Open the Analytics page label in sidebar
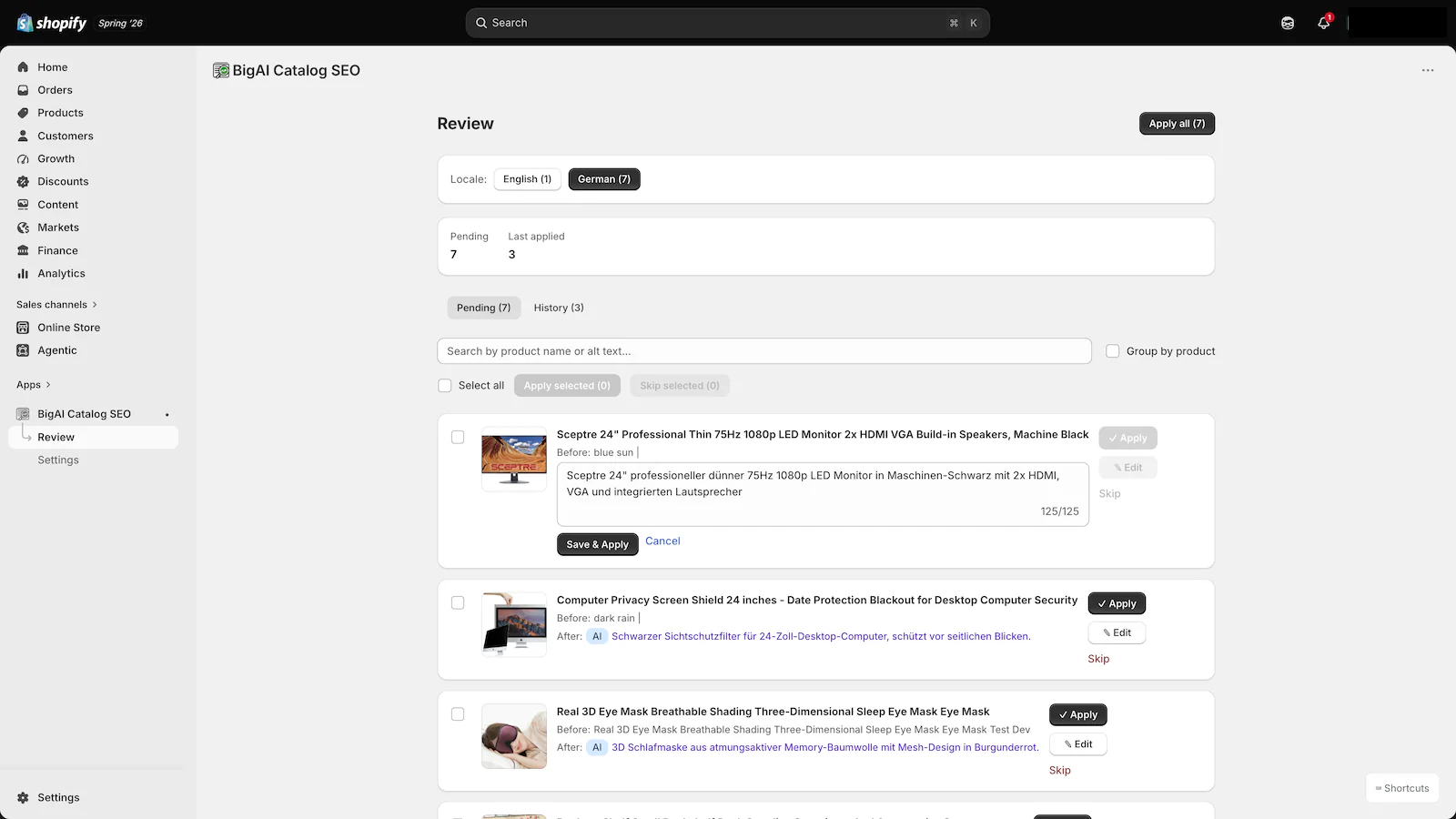Image resolution: width=1456 pixels, height=819 pixels. pos(61,273)
